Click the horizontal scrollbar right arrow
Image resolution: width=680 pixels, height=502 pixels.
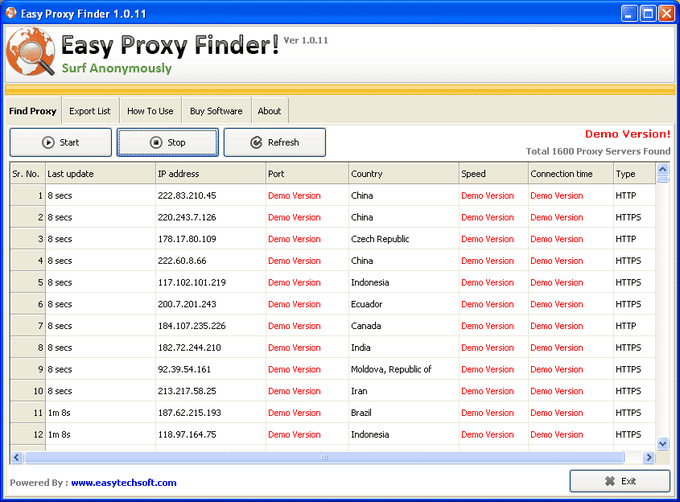[649, 457]
